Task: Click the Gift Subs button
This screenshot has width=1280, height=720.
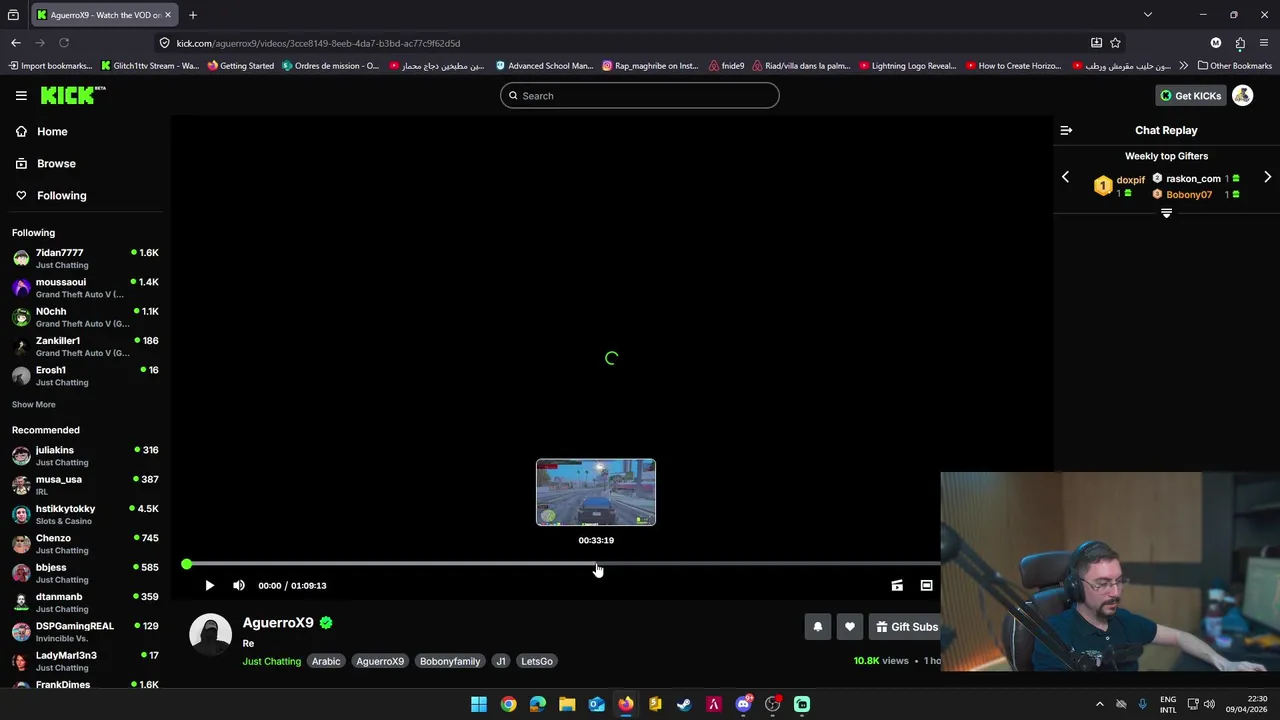Action: [905, 627]
